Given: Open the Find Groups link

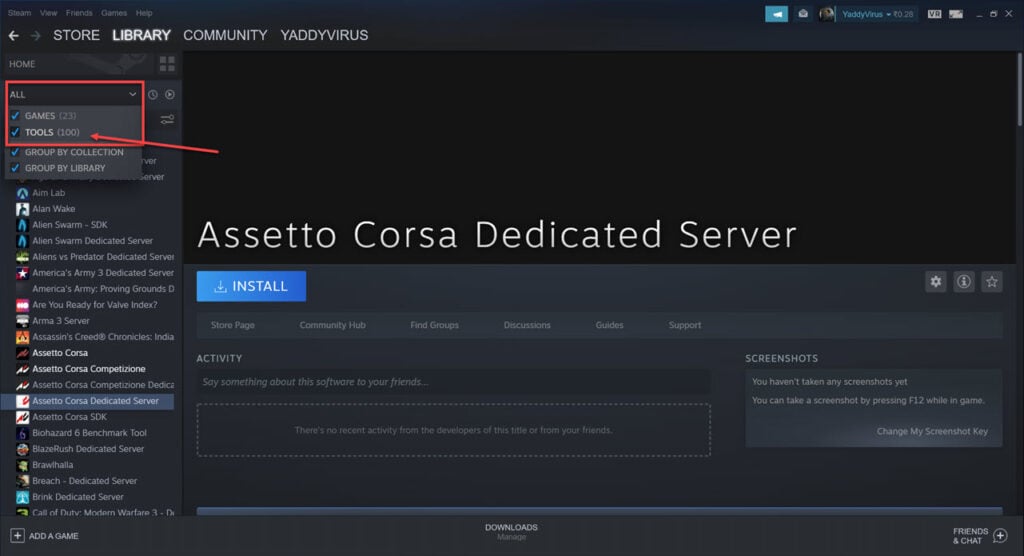Looking at the screenshot, I should [434, 325].
